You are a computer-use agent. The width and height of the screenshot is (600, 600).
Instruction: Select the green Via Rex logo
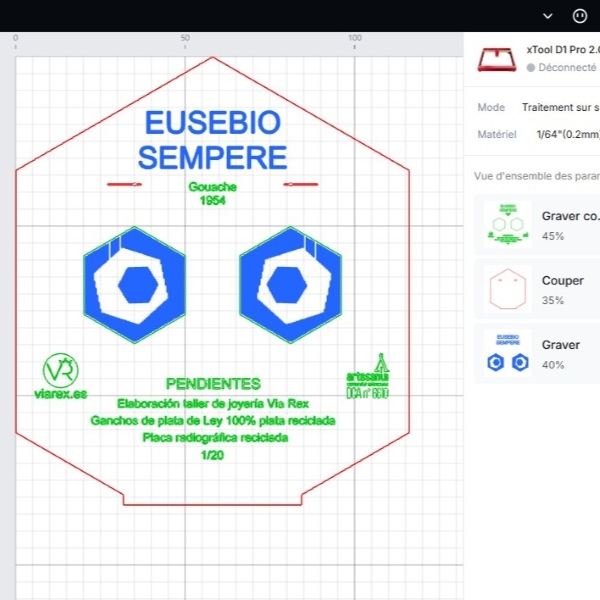(x=60, y=376)
